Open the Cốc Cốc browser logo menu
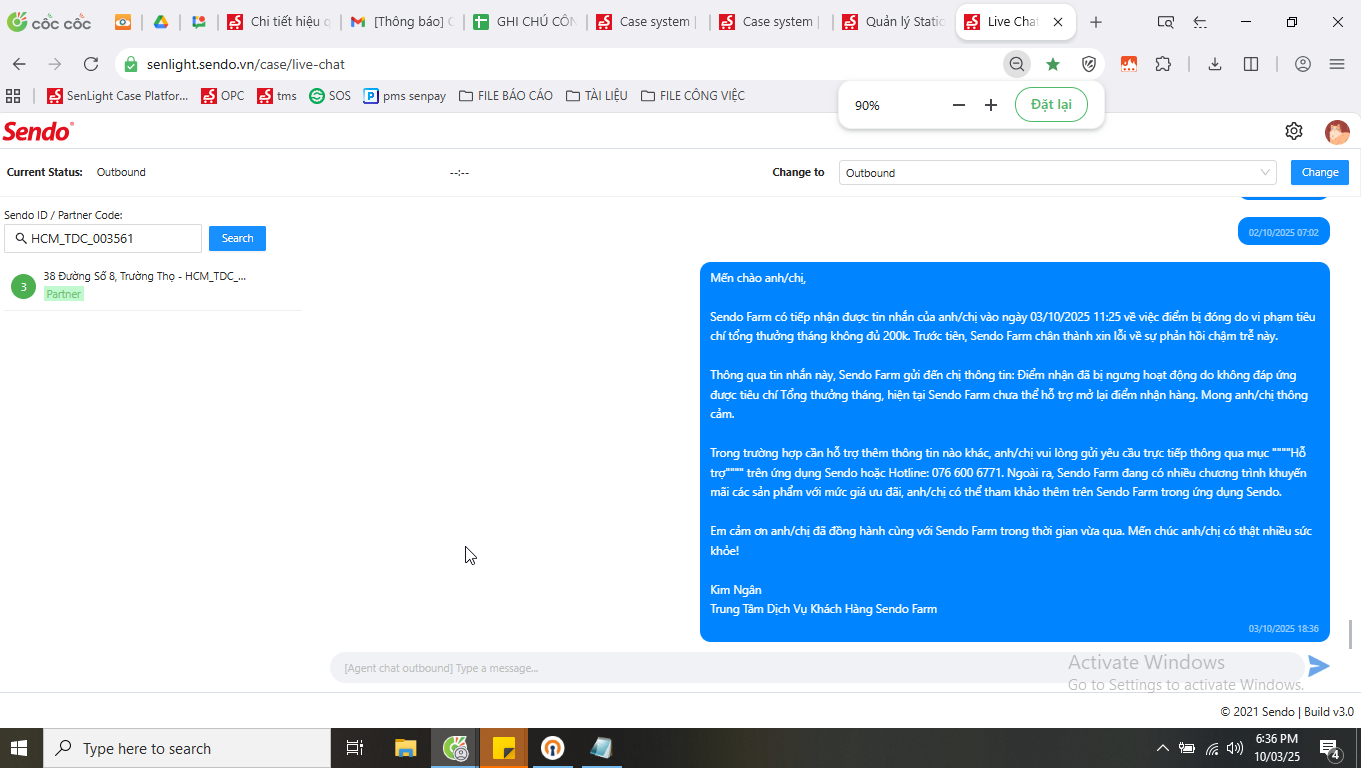Image resolution: width=1361 pixels, height=768 pixels. pyautogui.click(x=48, y=22)
